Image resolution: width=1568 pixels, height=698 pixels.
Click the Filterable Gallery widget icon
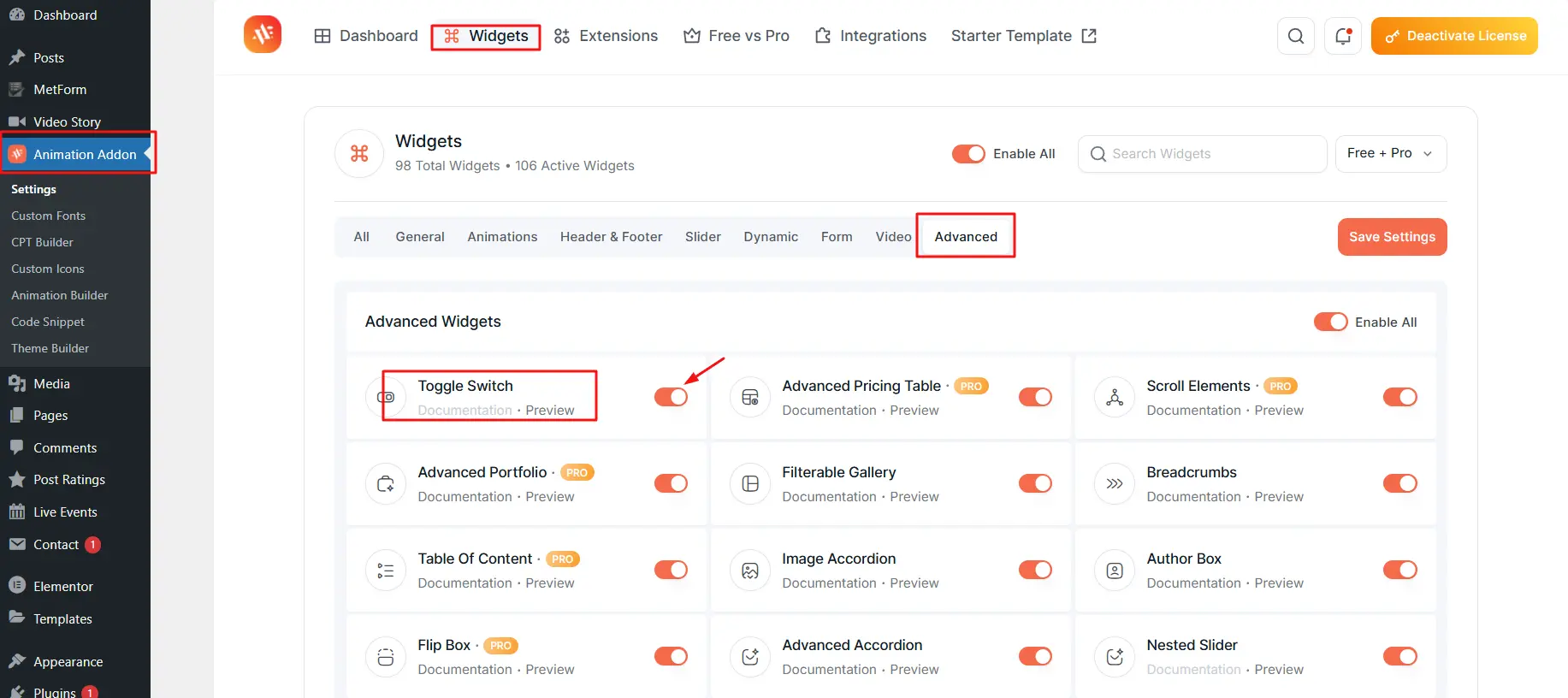click(750, 483)
